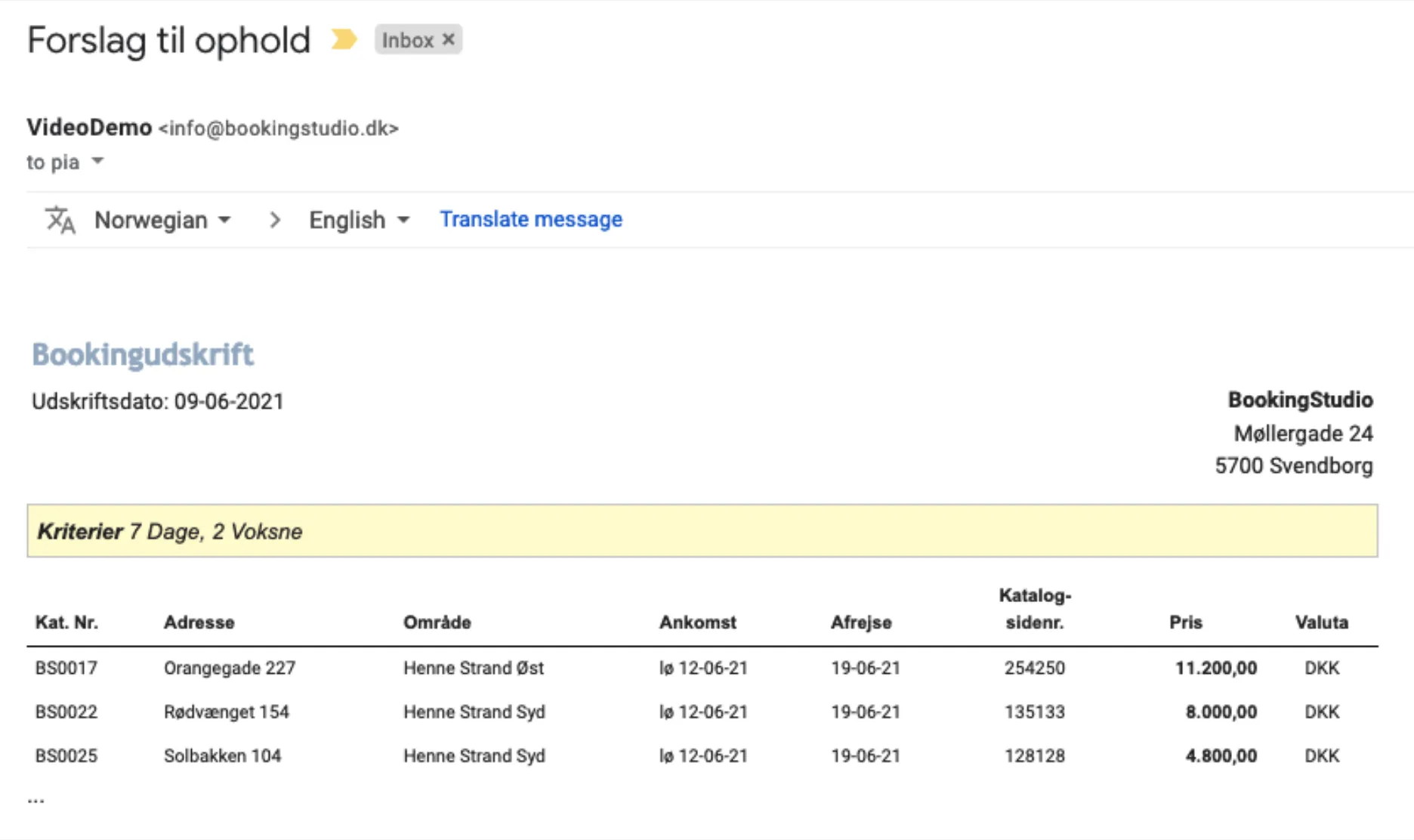Click catalog page number 254250
1414x840 pixels.
coord(1034,668)
